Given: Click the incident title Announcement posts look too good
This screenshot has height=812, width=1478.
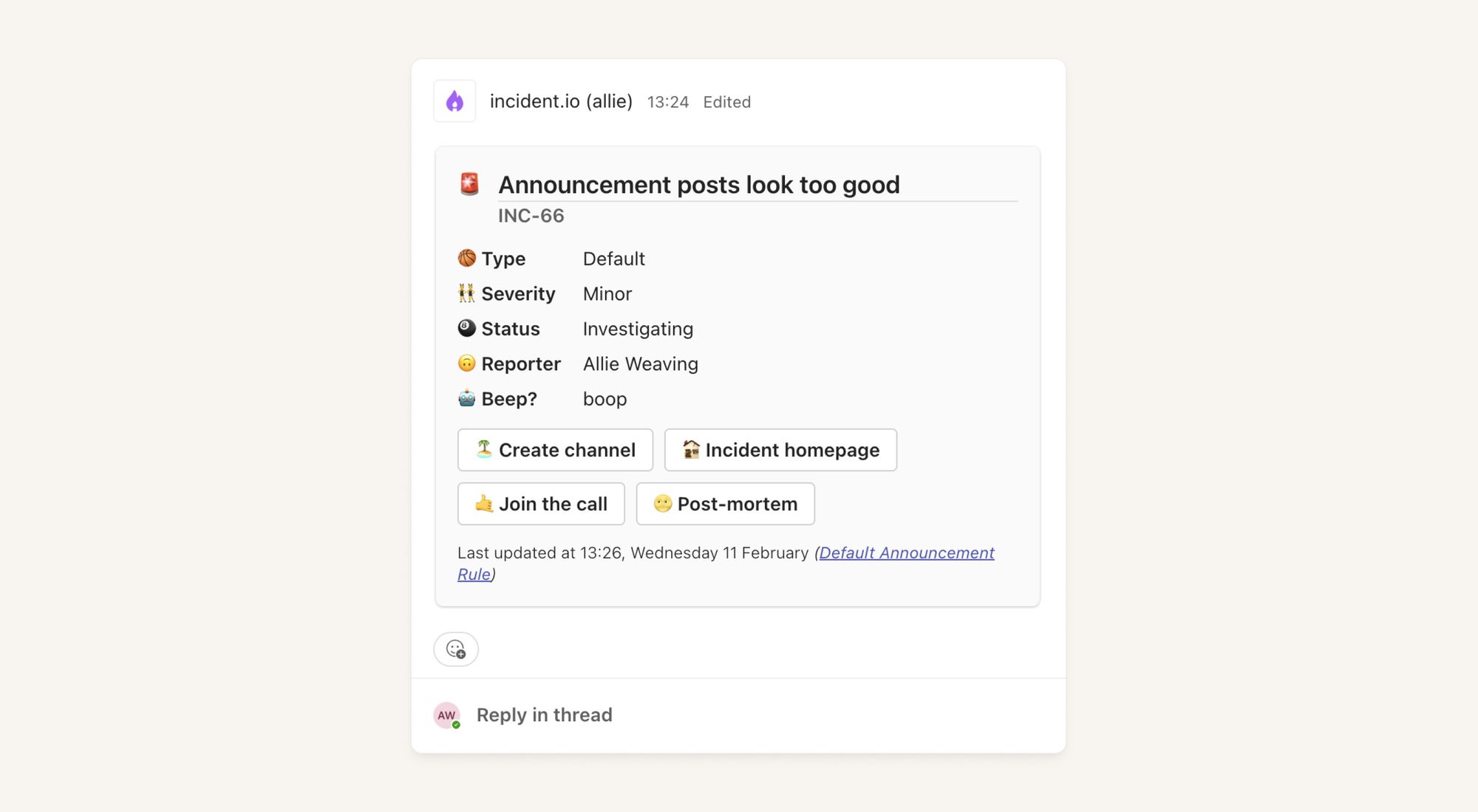Looking at the screenshot, I should (x=698, y=185).
